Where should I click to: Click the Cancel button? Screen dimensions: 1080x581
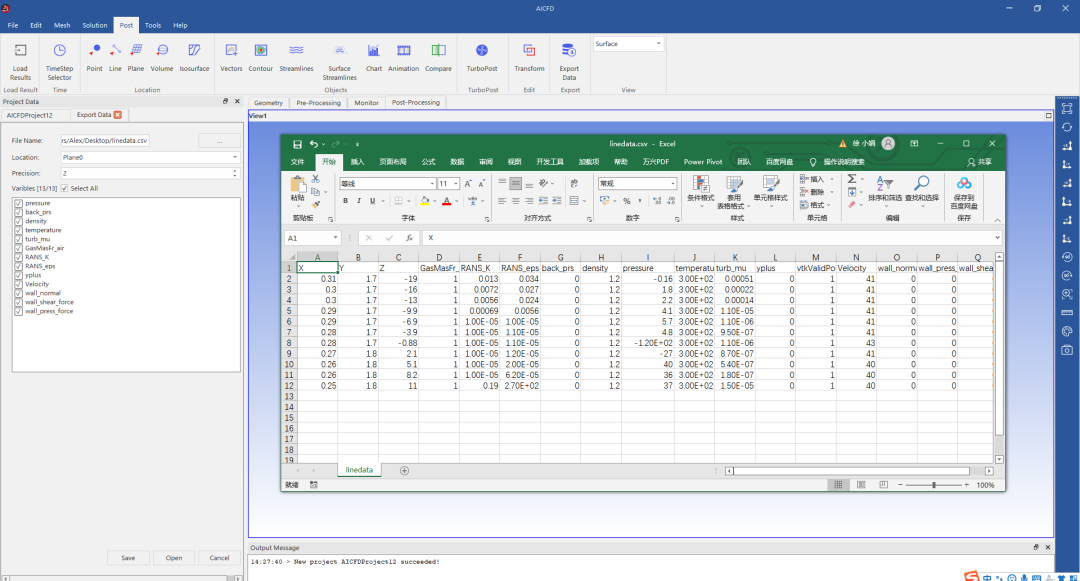click(x=219, y=558)
